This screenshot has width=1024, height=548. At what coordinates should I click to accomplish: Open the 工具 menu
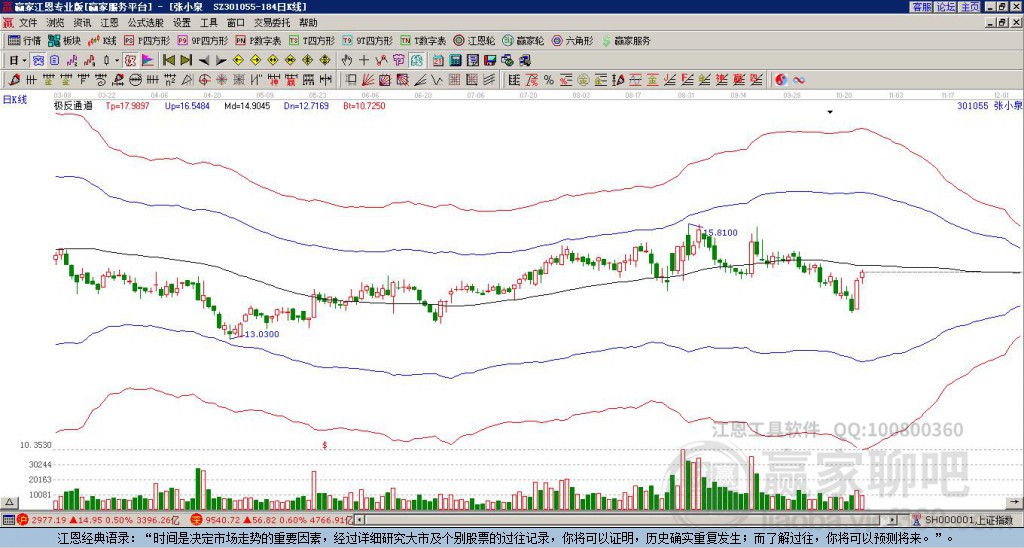point(208,23)
